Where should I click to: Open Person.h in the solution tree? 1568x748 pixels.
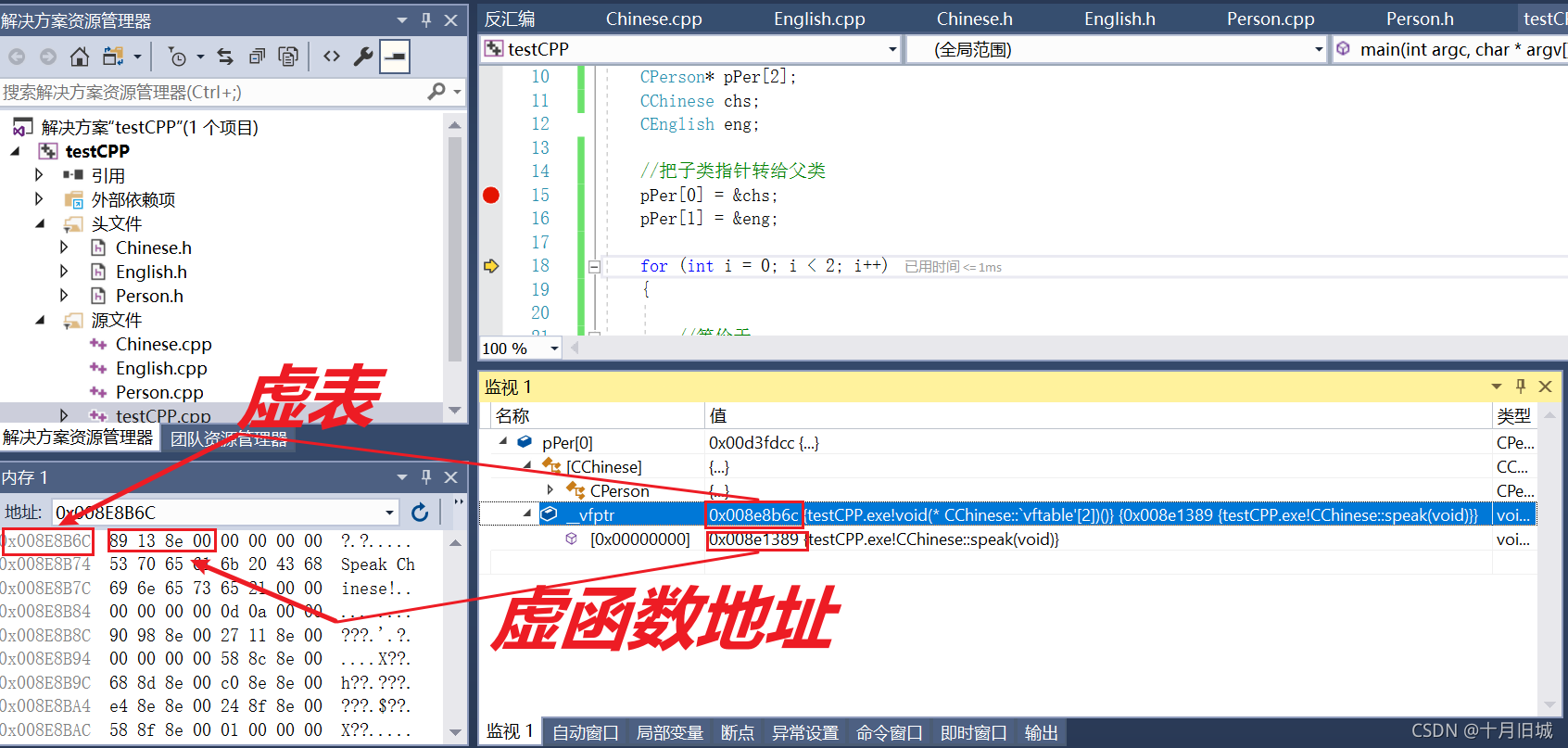tap(149, 296)
